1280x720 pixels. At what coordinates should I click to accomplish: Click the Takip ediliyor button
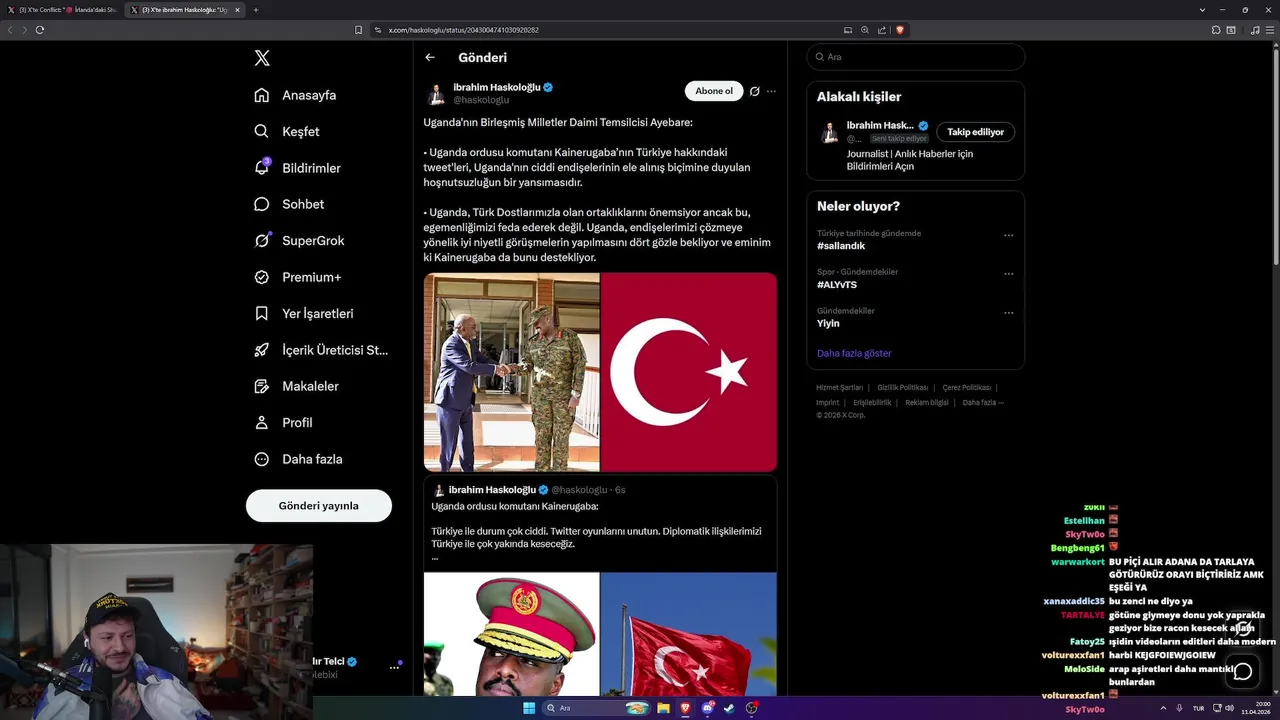(x=976, y=132)
